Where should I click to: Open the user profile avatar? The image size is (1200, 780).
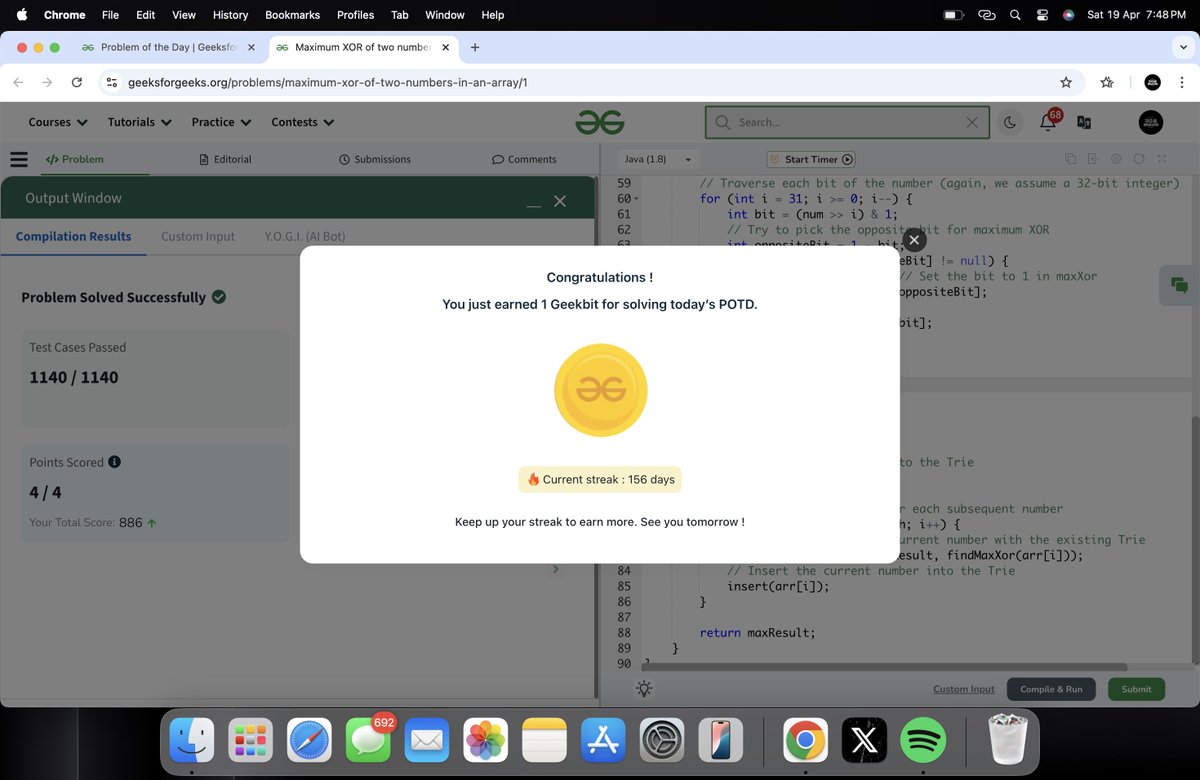click(1151, 122)
